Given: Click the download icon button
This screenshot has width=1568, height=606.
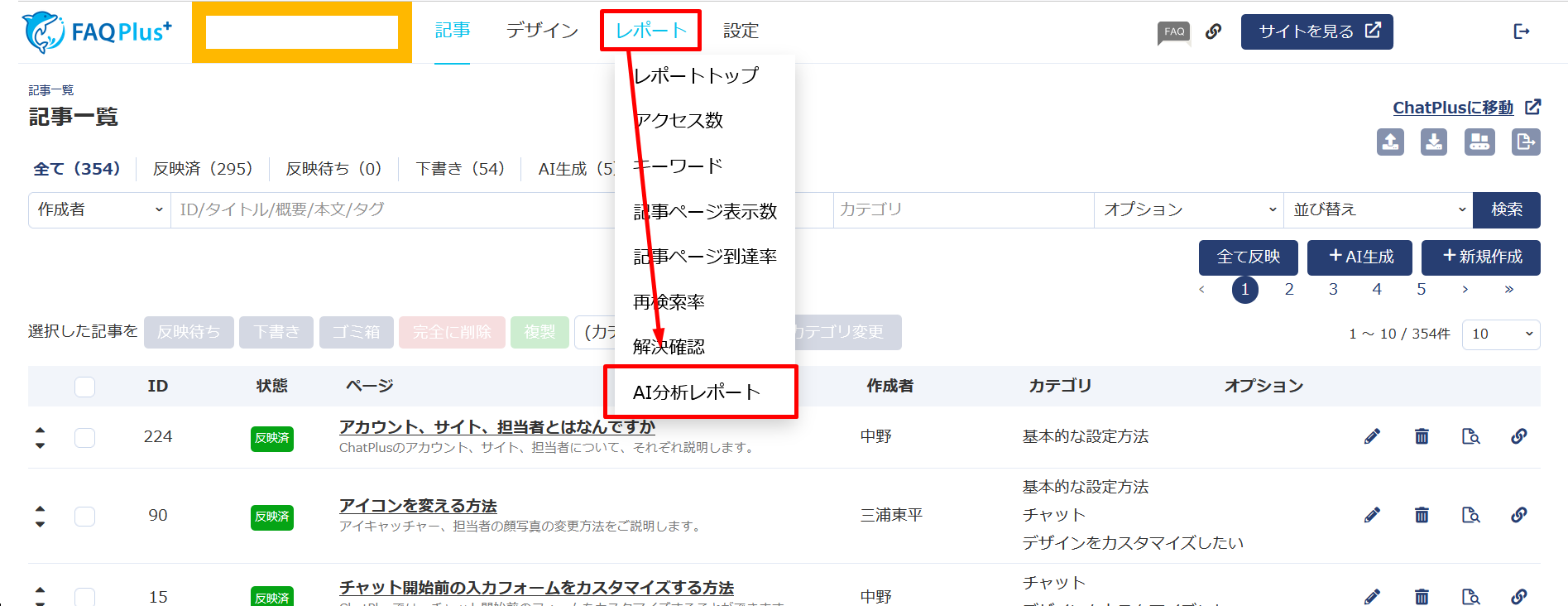Looking at the screenshot, I should click(1434, 142).
